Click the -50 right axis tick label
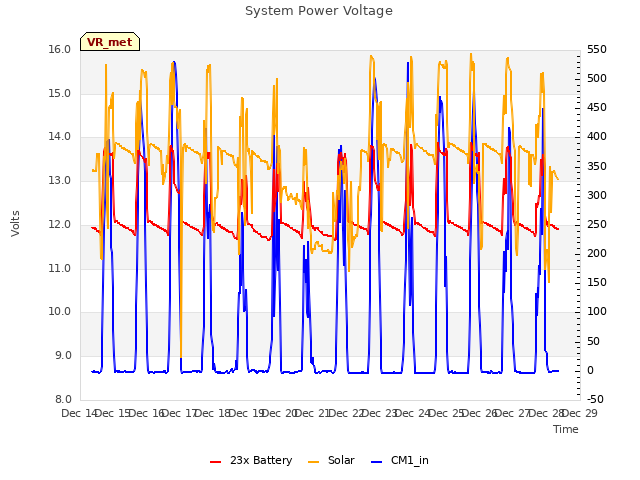The image size is (640, 480). coord(595,399)
